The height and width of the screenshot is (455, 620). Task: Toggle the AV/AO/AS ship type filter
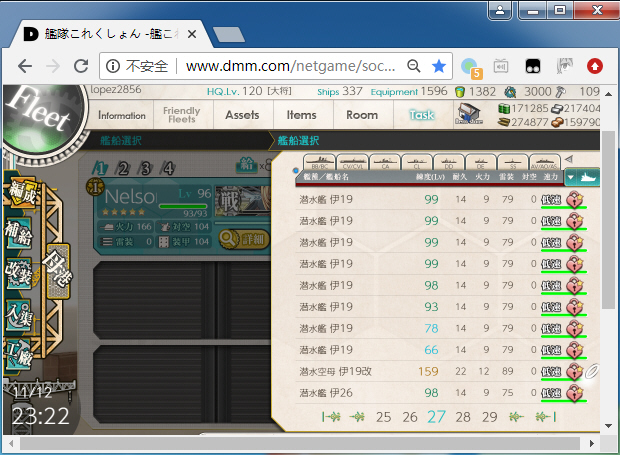pyautogui.click(x=544, y=162)
